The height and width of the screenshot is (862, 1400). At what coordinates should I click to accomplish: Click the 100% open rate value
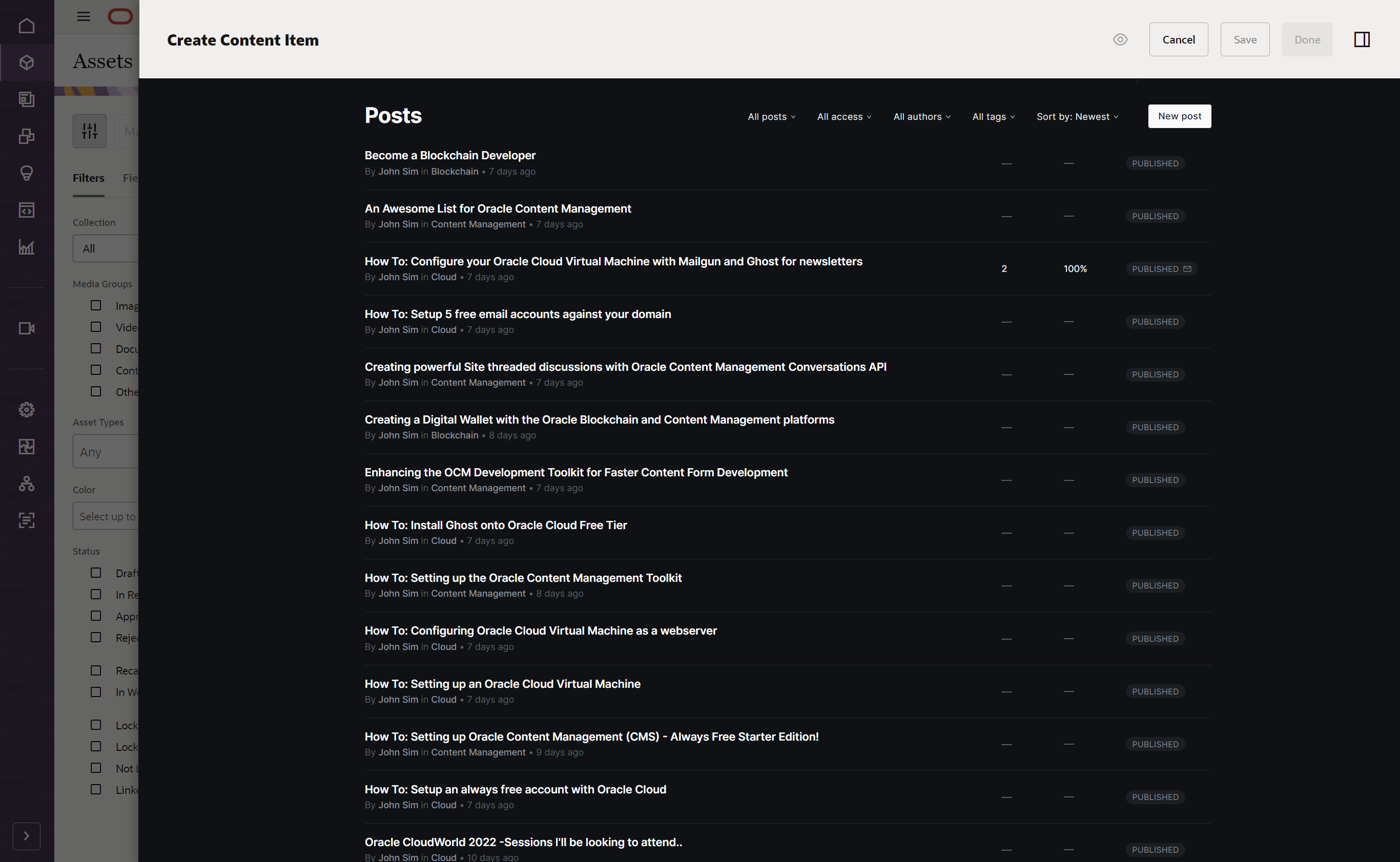click(x=1075, y=268)
